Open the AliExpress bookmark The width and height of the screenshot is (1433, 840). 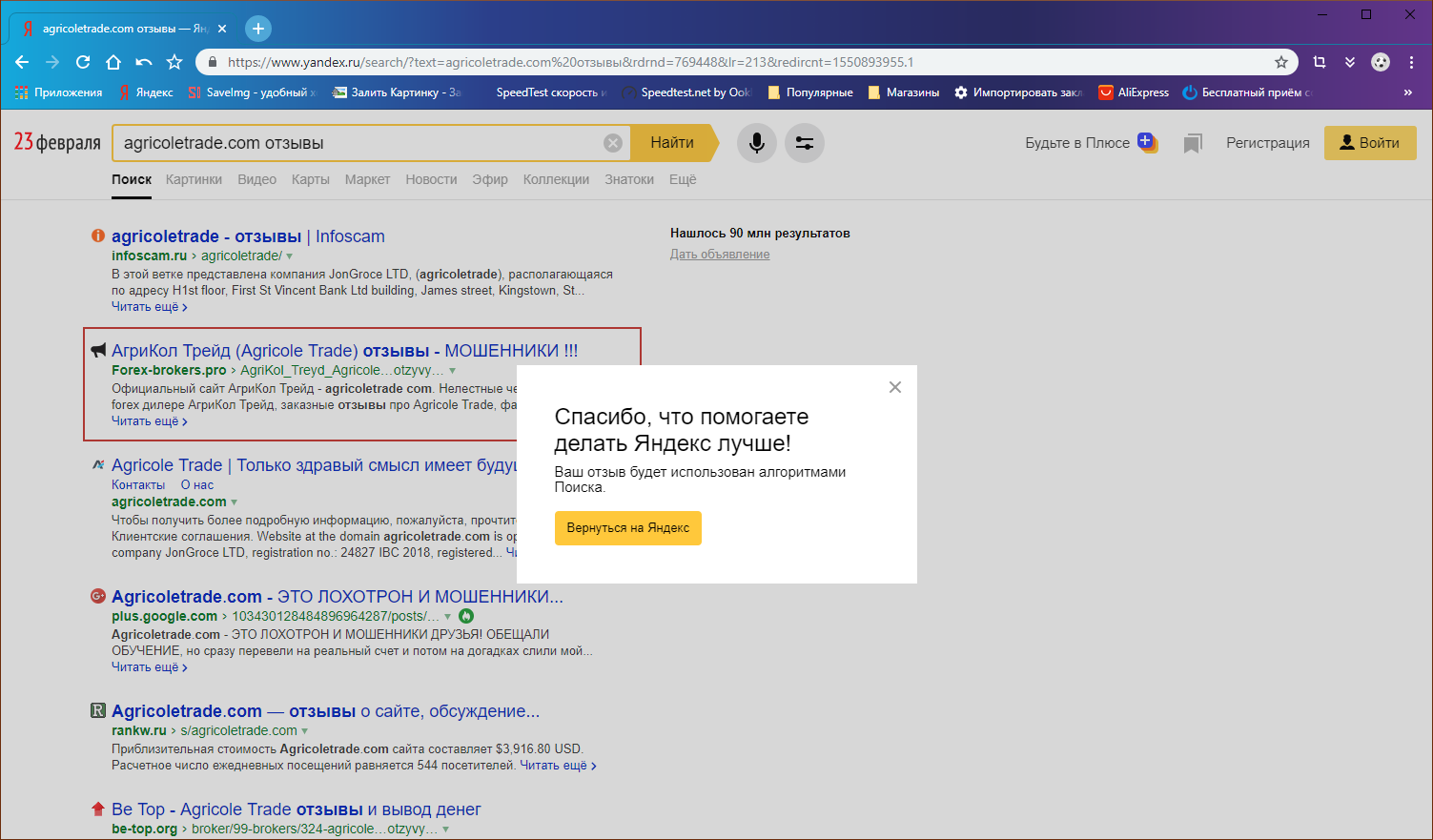pyautogui.click(x=1134, y=92)
